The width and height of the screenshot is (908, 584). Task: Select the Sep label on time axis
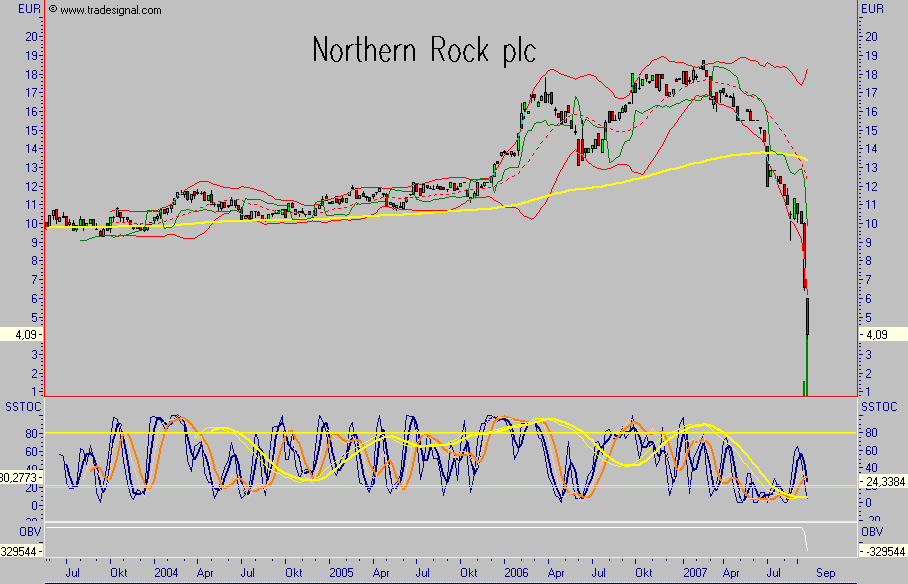(x=826, y=572)
